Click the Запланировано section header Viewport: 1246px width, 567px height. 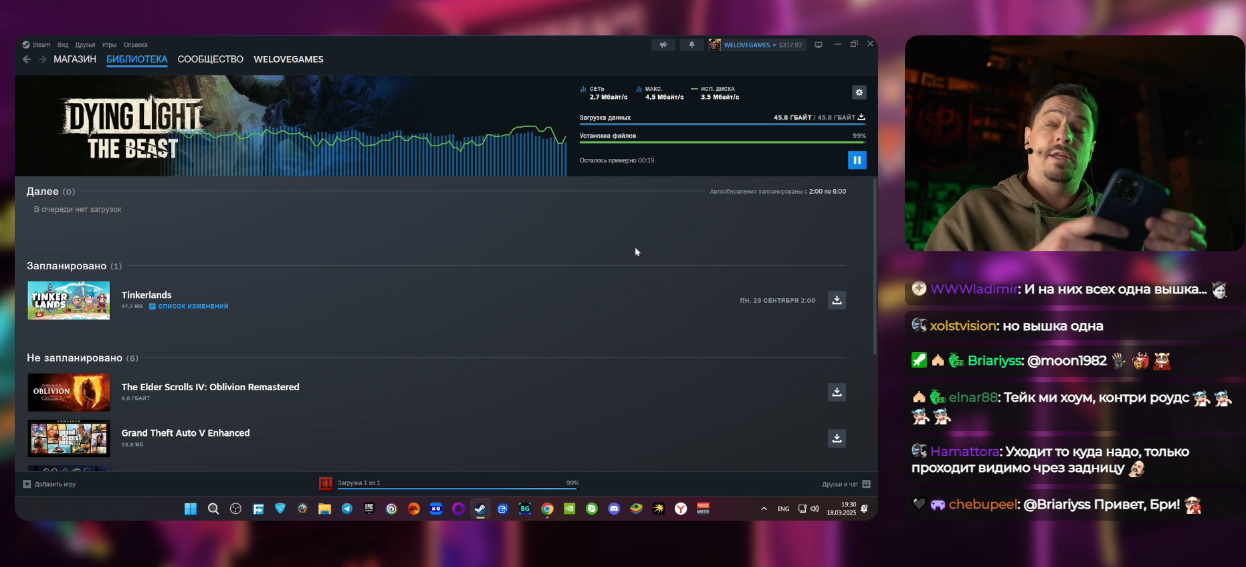coord(74,266)
